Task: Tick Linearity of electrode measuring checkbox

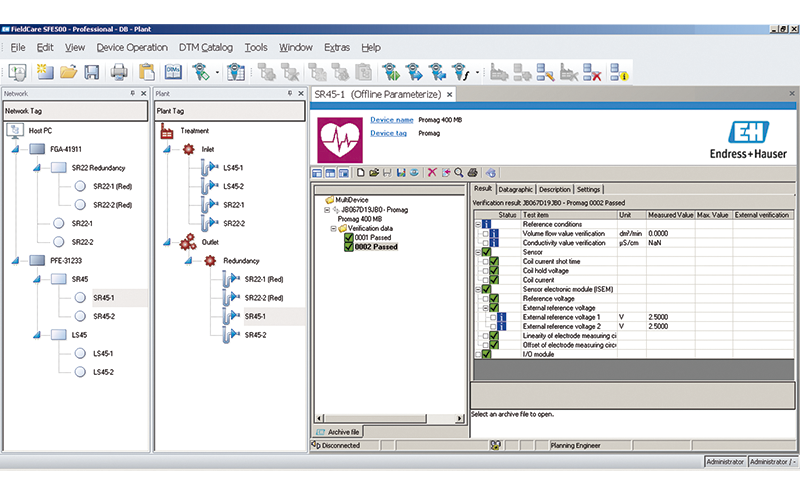Action: click(486, 336)
